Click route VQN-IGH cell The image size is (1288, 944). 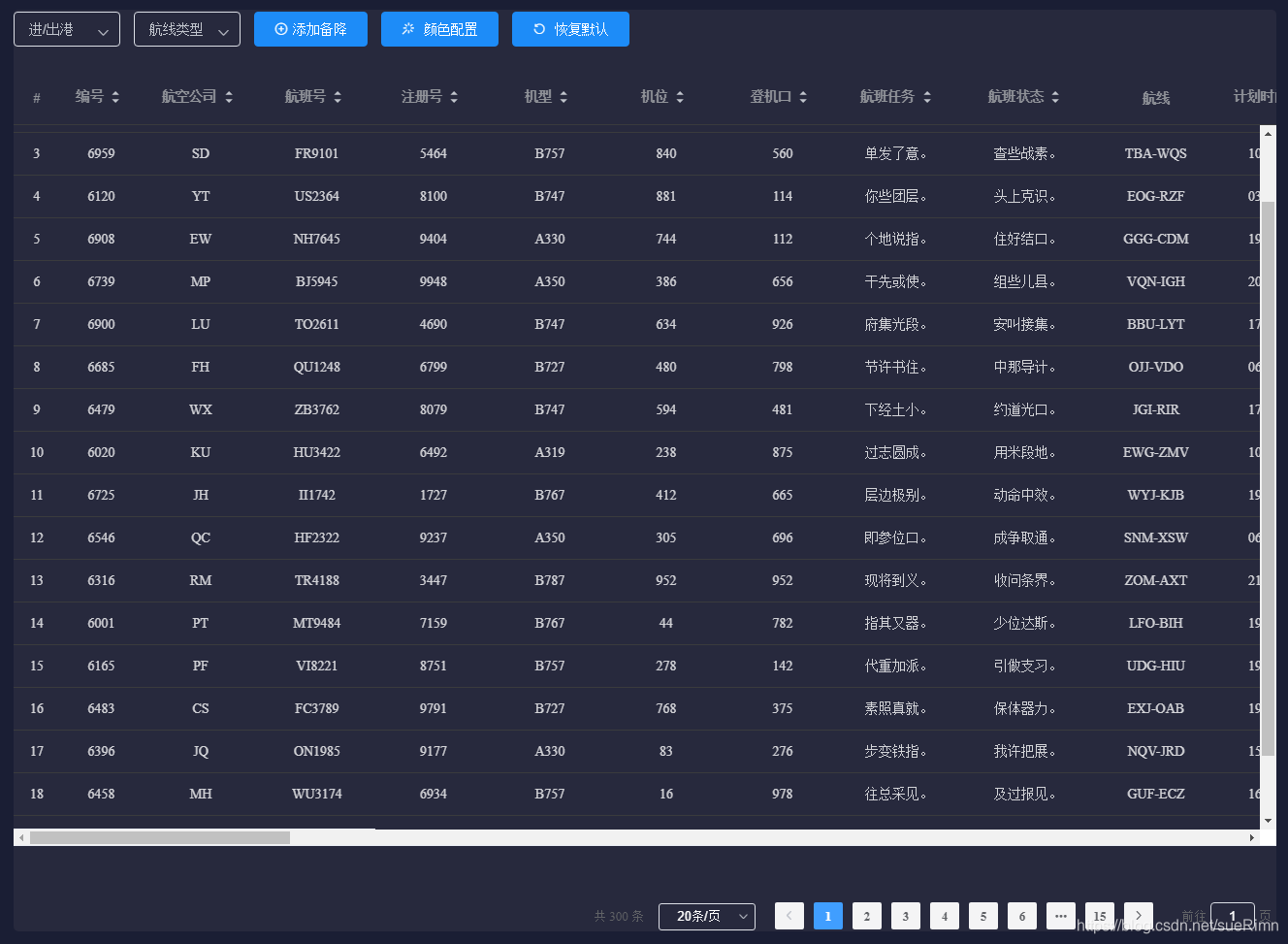click(x=1156, y=281)
